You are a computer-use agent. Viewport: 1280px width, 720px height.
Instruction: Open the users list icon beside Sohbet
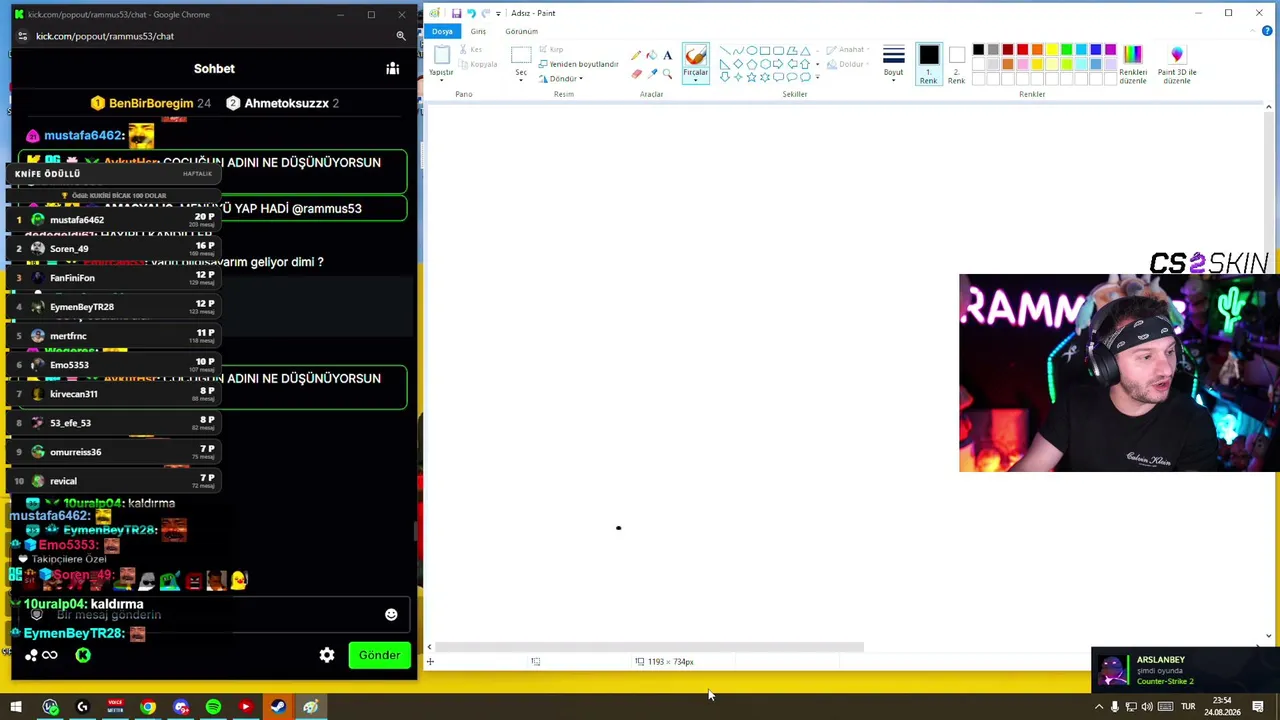tap(392, 69)
